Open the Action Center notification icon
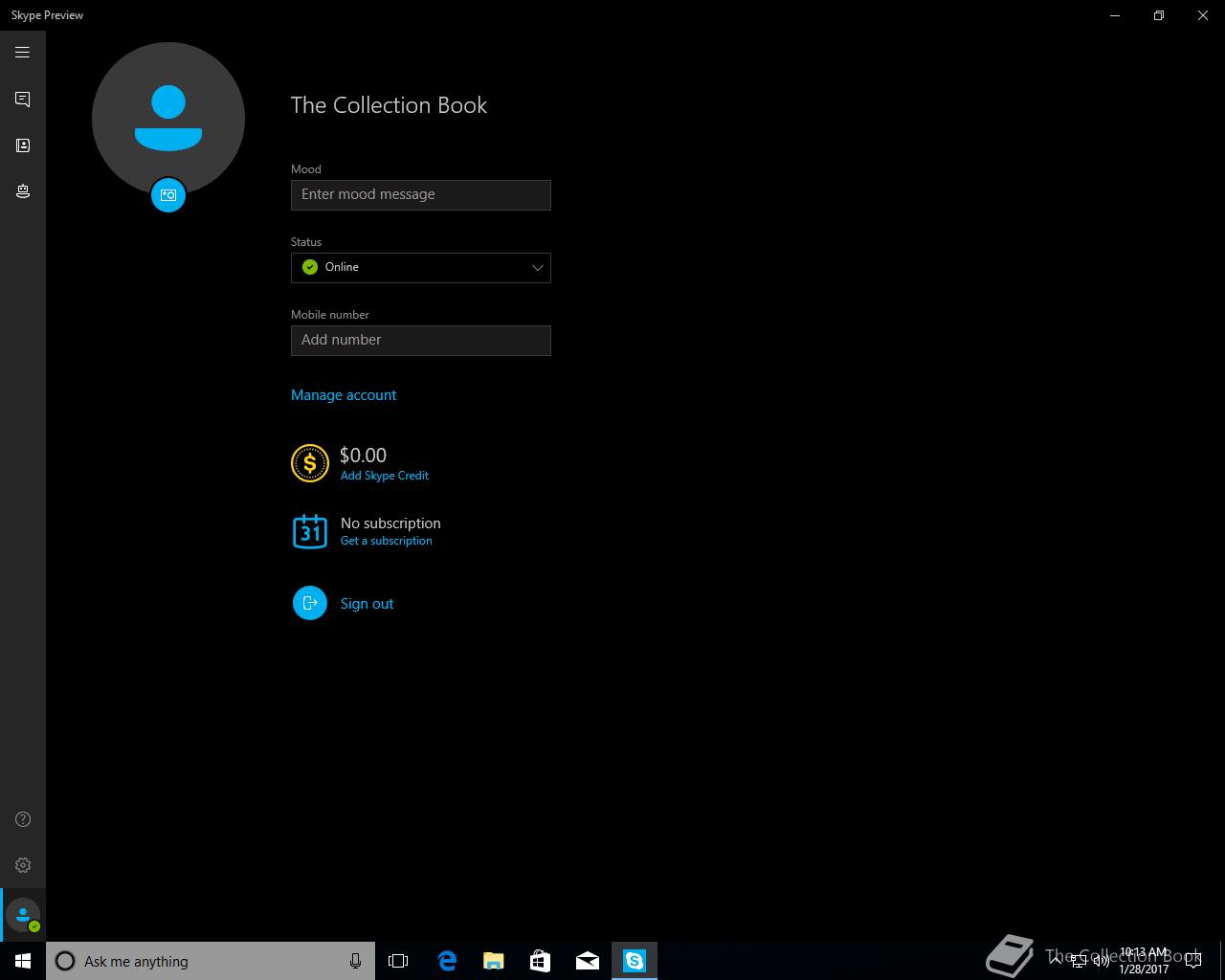Viewport: 1225px width, 980px height. (x=1192, y=961)
